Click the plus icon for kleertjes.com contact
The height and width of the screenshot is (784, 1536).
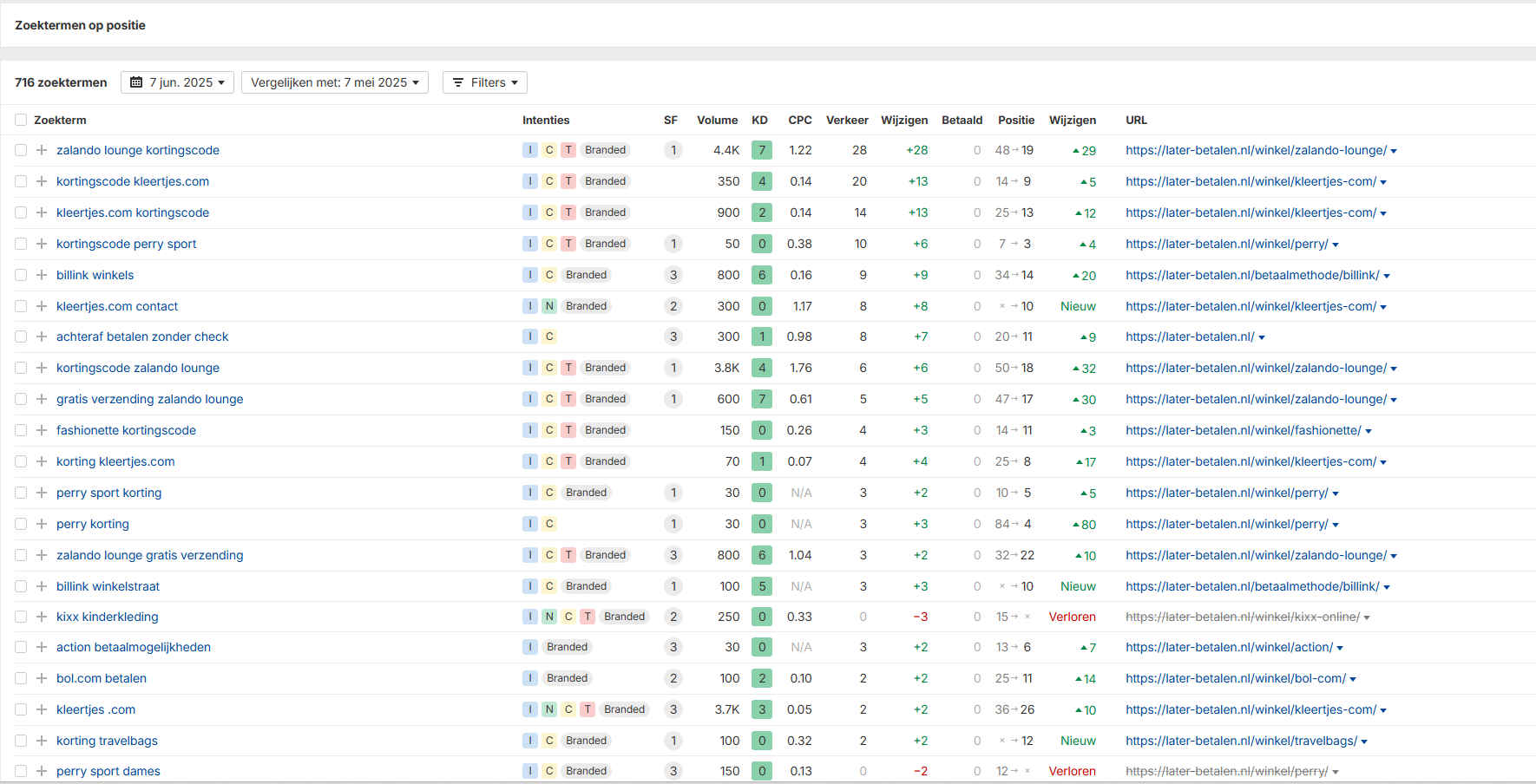click(42, 306)
